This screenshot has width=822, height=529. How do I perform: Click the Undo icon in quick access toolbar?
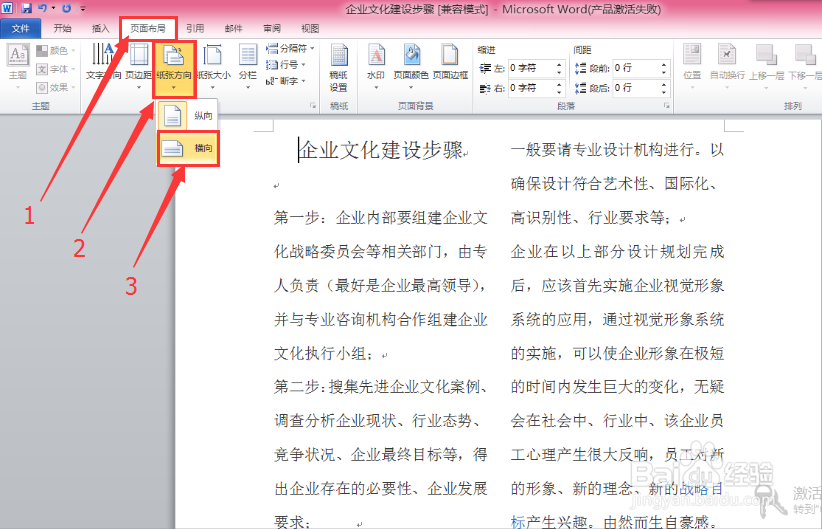[42, 8]
